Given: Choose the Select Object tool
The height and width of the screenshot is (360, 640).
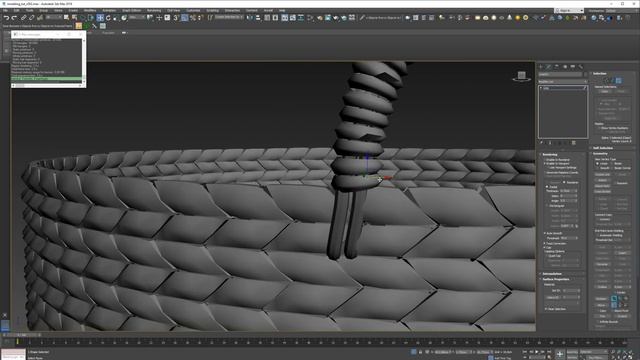Looking at the screenshot, I should pos(66,18).
